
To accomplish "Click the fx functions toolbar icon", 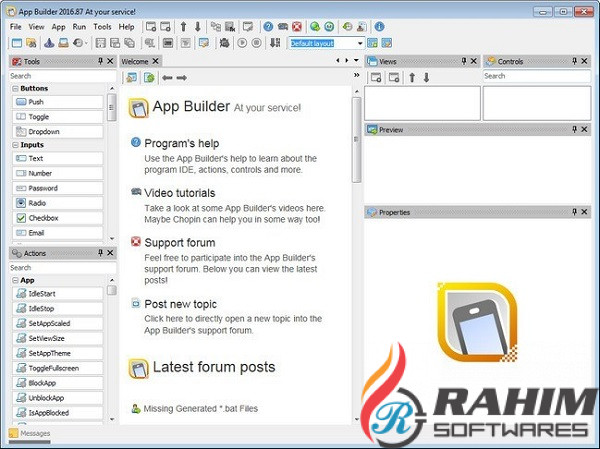I will (230, 27).
